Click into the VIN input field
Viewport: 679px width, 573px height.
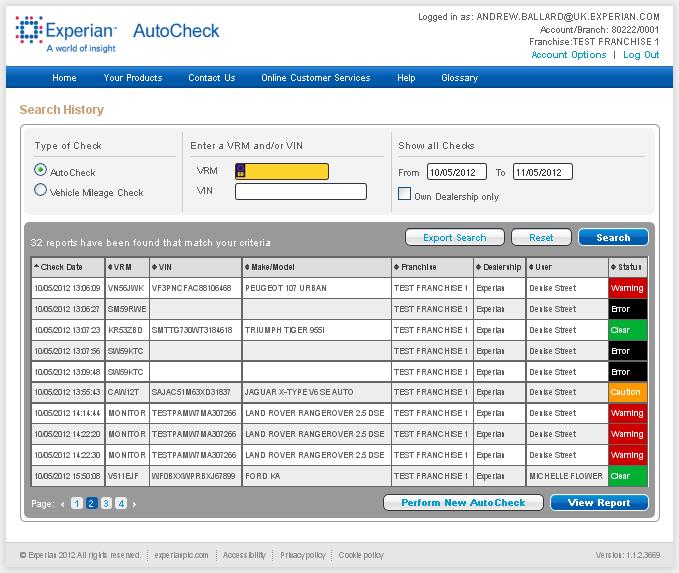pyautogui.click(x=301, y=191)
